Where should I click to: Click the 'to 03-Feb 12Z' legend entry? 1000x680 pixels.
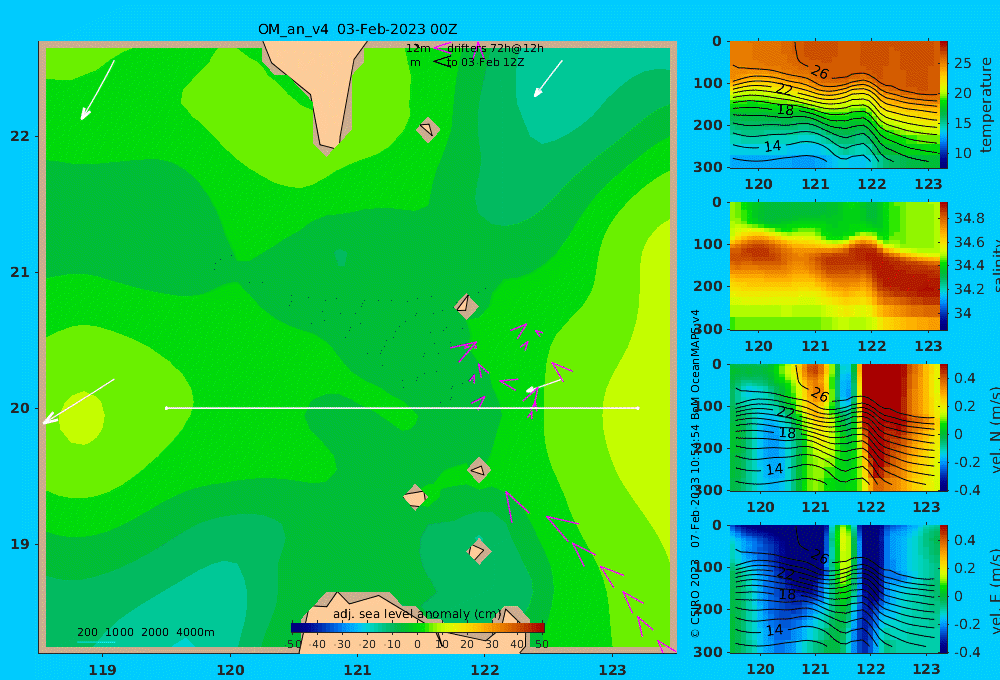click(485, 63)
